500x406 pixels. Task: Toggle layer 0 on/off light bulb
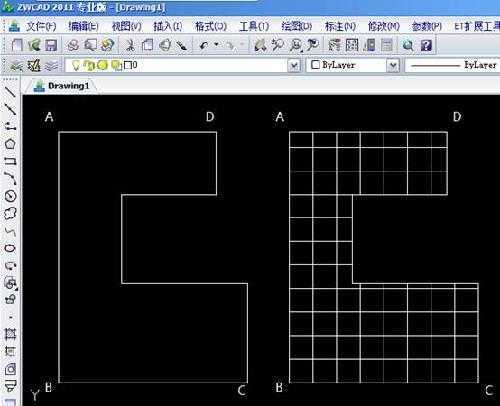(x=76, y=65)
